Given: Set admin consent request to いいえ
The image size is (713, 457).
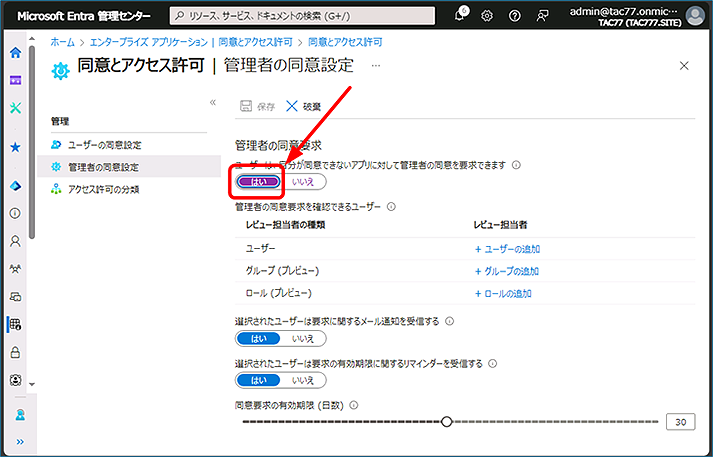Looking at the screenshot, I should click(x=303, y=182).
